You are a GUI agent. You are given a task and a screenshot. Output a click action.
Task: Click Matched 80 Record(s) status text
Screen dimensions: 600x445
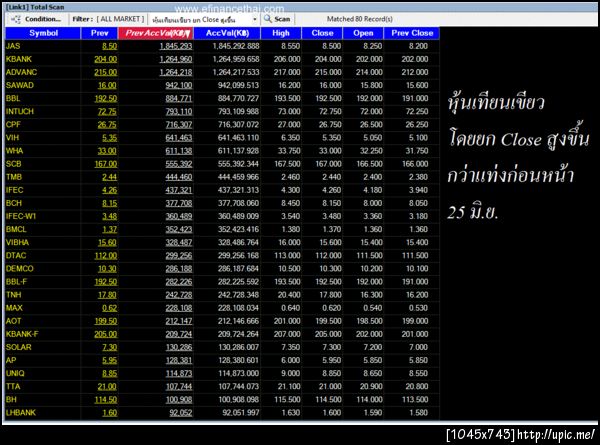359,19
